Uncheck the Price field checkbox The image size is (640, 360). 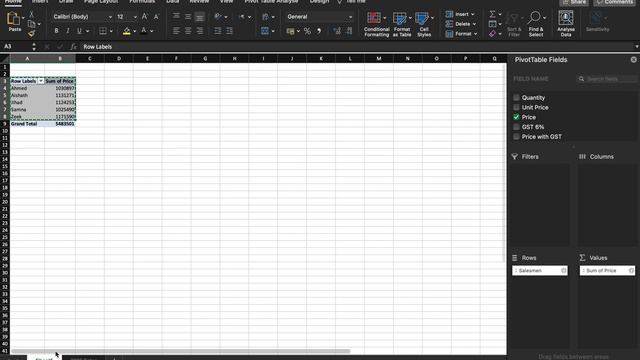(x=516, y=117)
